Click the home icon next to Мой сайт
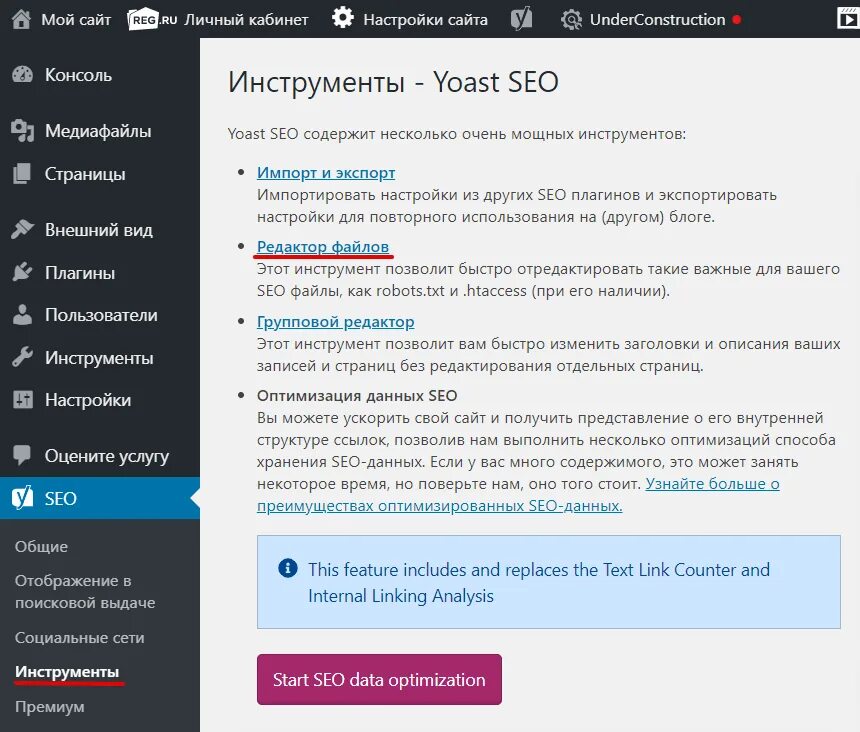The width and height of the screenshot is (860, 732). [x=21, y=20]
